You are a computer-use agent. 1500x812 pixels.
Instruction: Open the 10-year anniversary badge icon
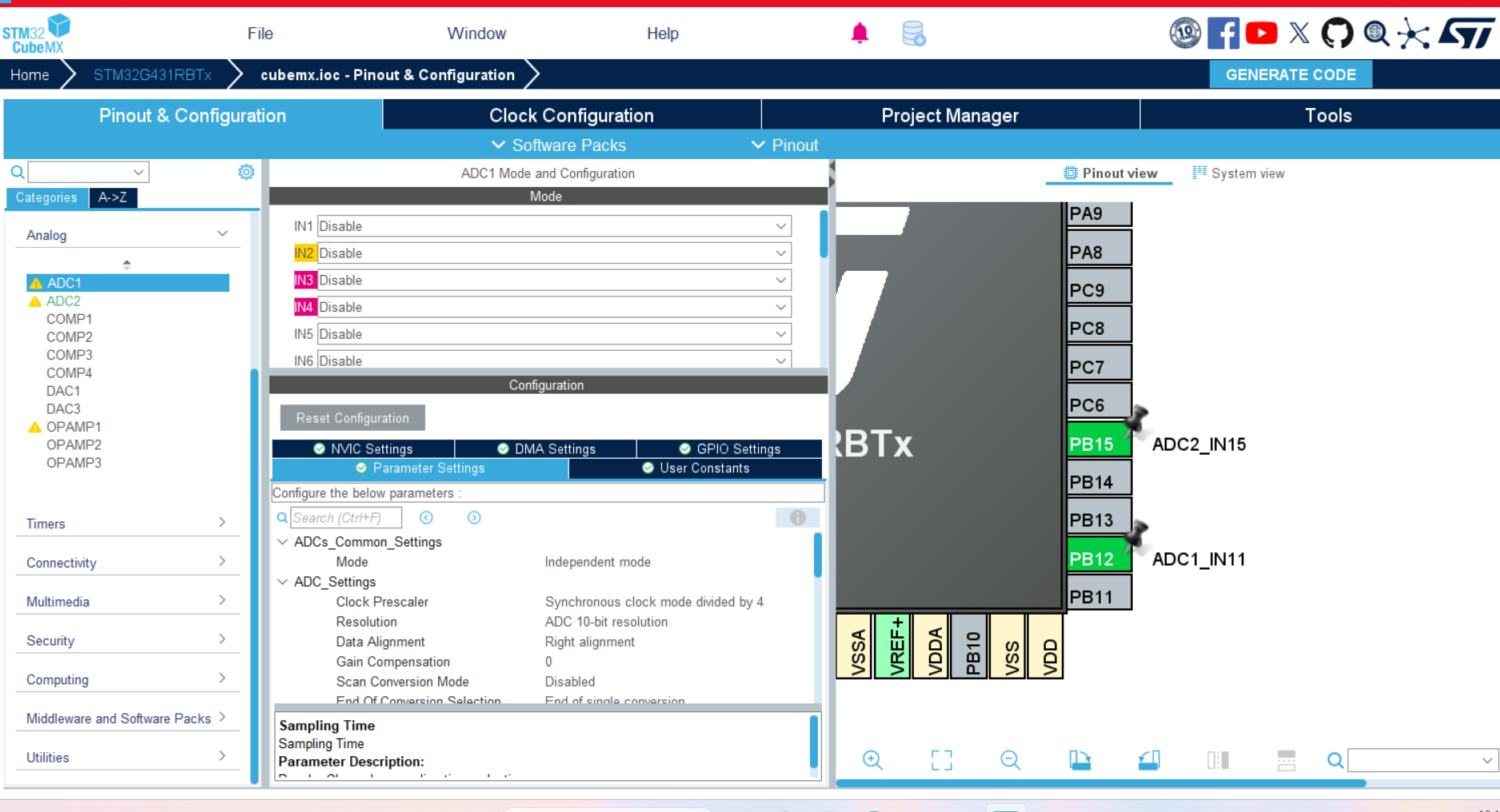pos(1185,33)
